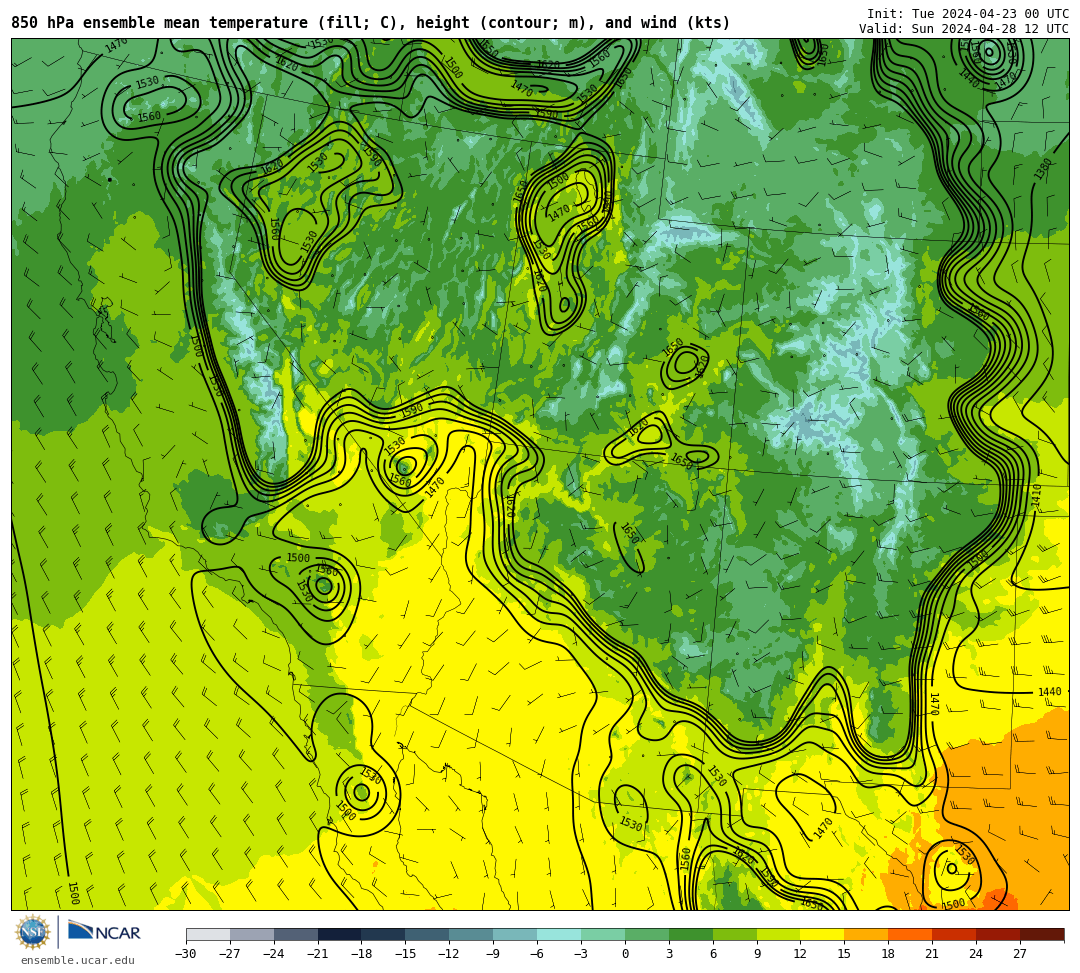Image resolution: width=1080 pixels, height=973 pixels.
Task: Click the 3 colorbar tick label
Action: pos(669,954)
